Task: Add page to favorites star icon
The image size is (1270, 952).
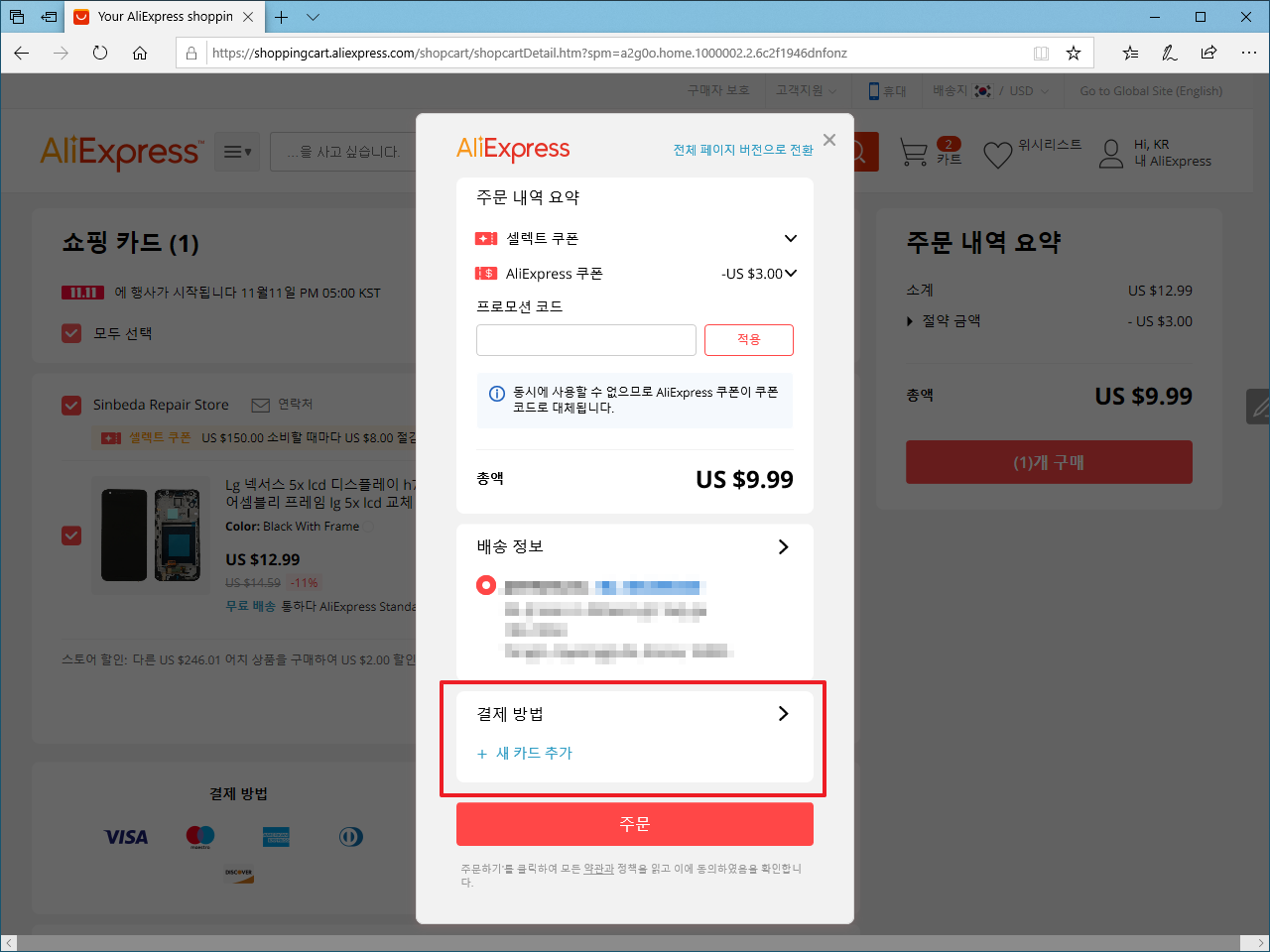Action: click(x=1074, y=54)
